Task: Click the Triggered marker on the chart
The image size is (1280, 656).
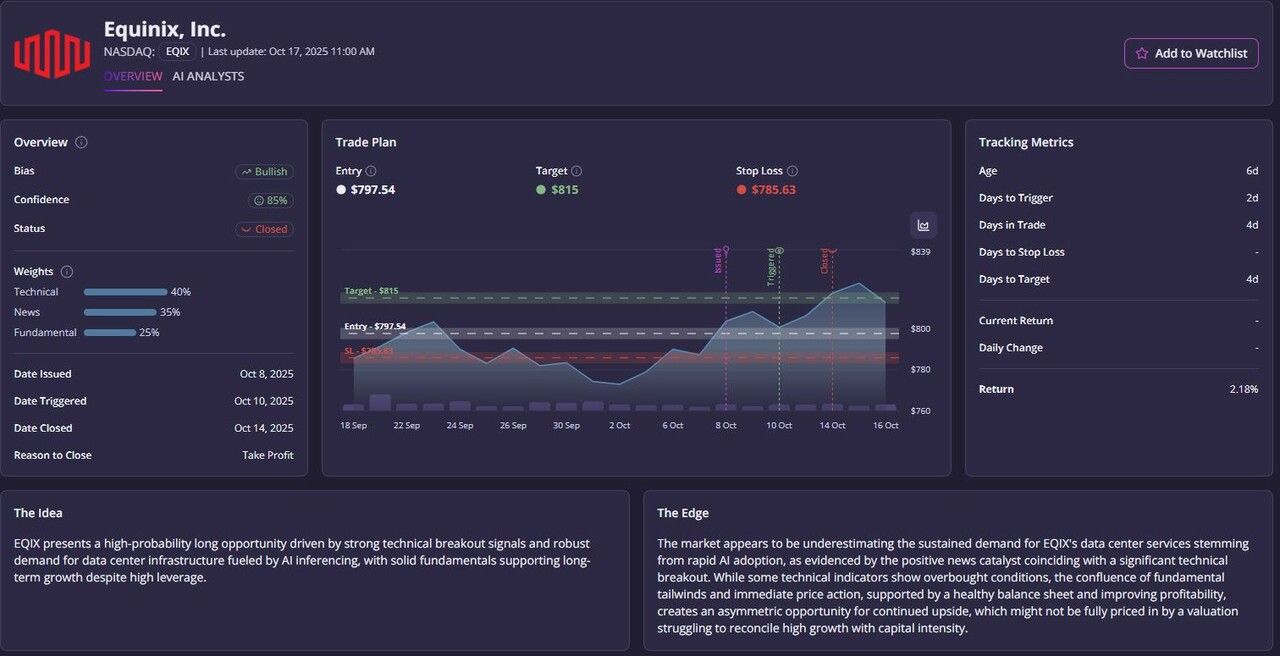Action: click(778, 252)
